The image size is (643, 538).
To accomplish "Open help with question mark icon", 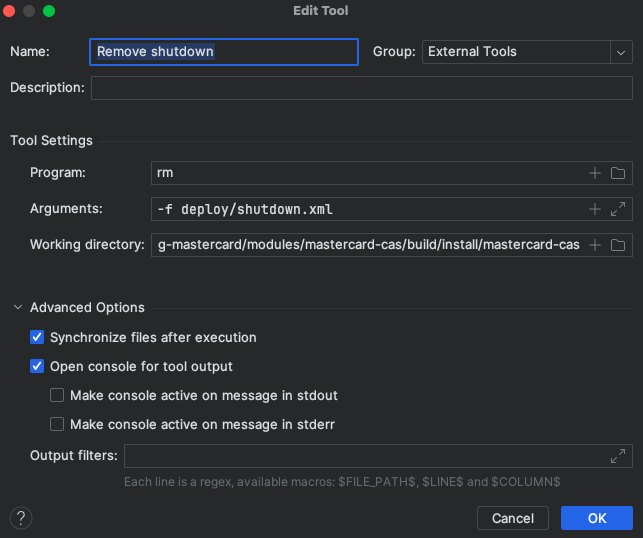I will coord(21,518).
